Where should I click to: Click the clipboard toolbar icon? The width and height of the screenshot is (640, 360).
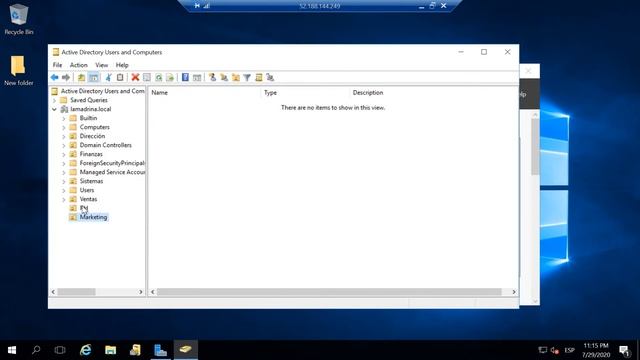[x=120, y=77]
